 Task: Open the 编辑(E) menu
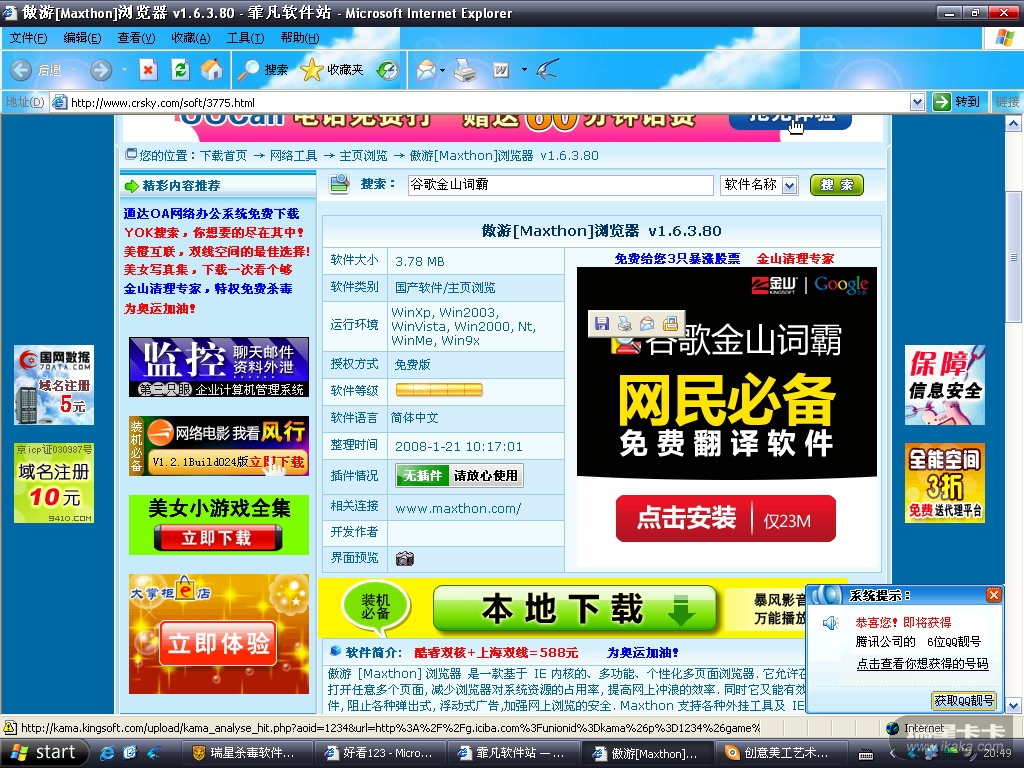pyautogui.click(x=82, y=38)
